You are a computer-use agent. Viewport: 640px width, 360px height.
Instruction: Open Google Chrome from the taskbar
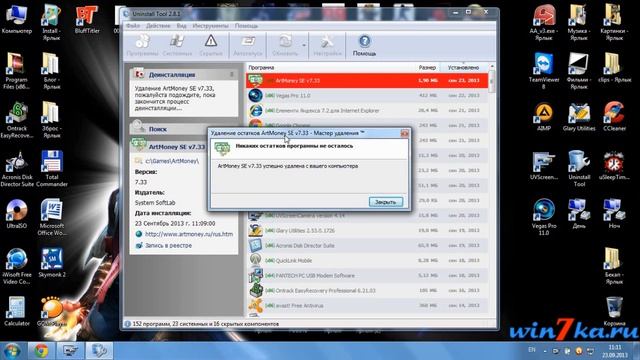click(x=40, y=351)
